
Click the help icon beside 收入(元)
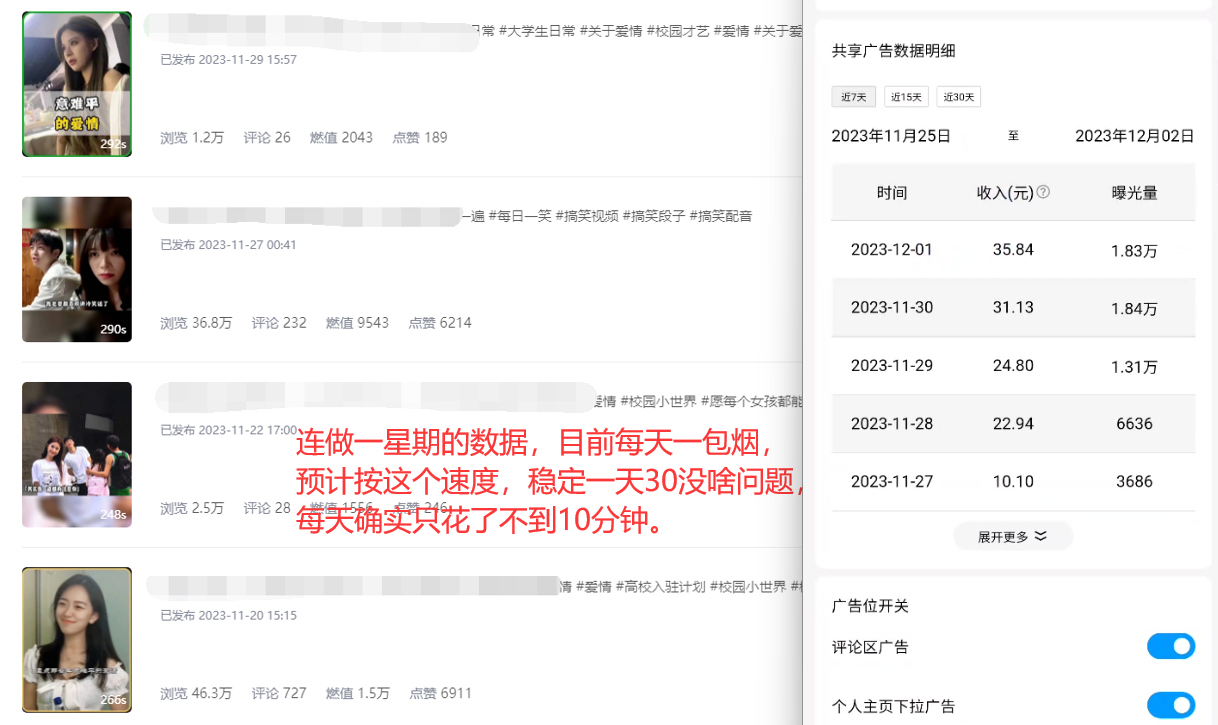click(x=1043, y=192)
